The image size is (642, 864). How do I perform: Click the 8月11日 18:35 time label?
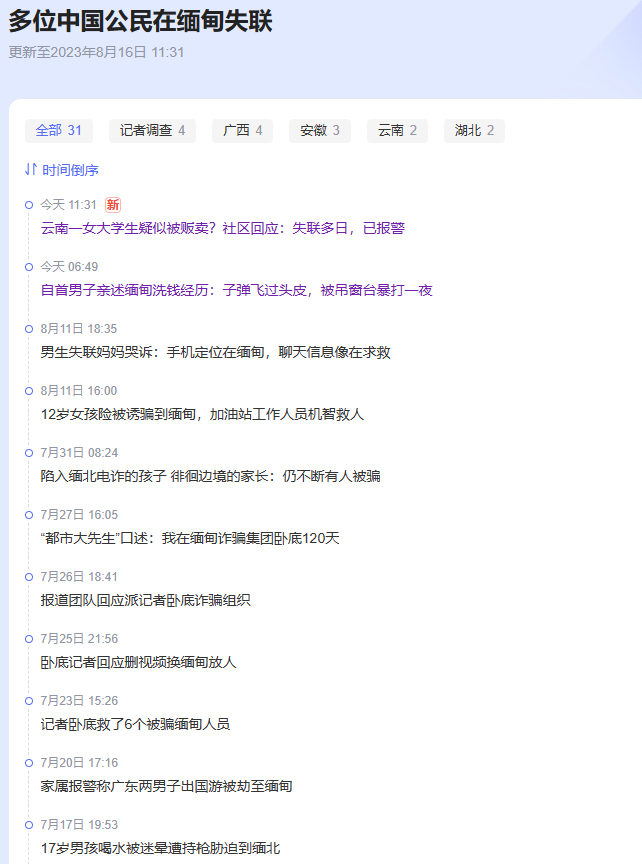click(79, 329)
